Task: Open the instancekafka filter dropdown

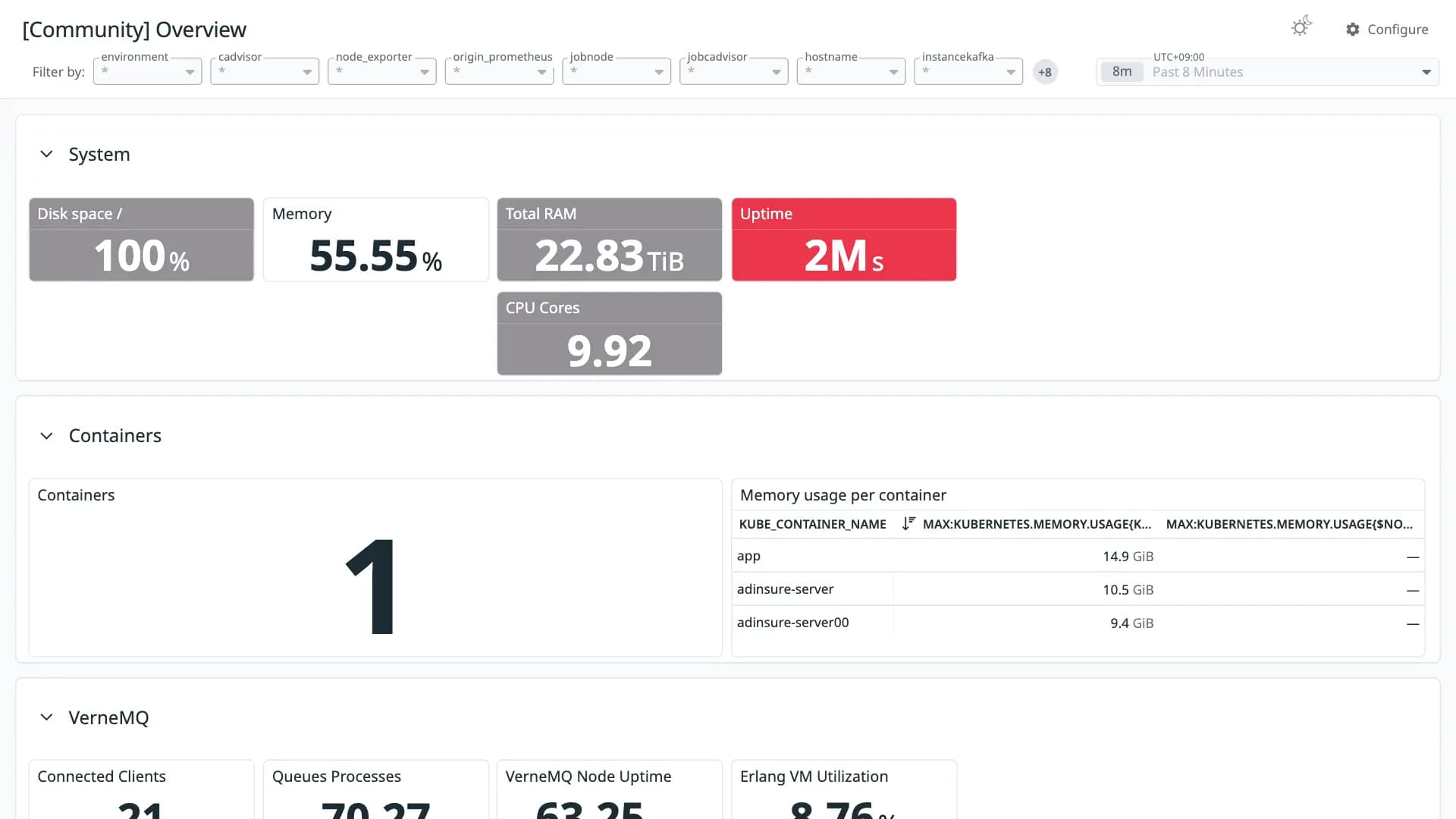Action: pos(968,71)
